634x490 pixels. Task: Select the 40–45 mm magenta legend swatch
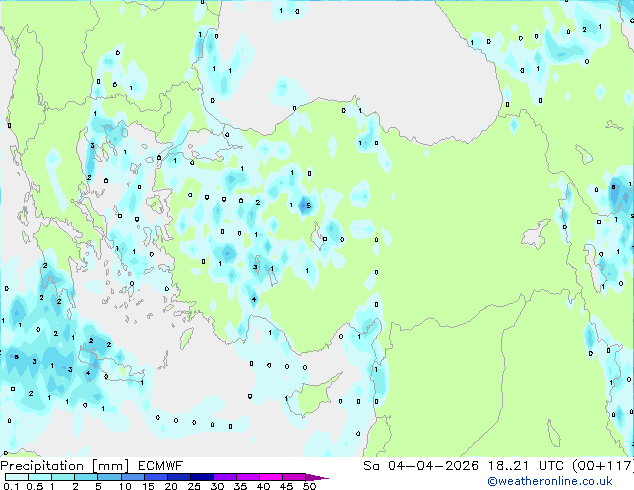pyautogui.click(x=271, y=477)
